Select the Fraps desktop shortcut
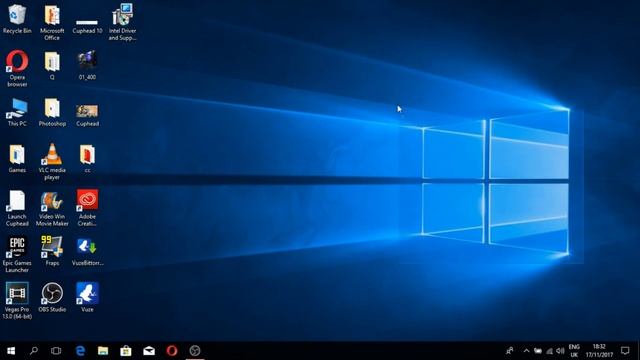The image size is (640, 360). point(52,251)
